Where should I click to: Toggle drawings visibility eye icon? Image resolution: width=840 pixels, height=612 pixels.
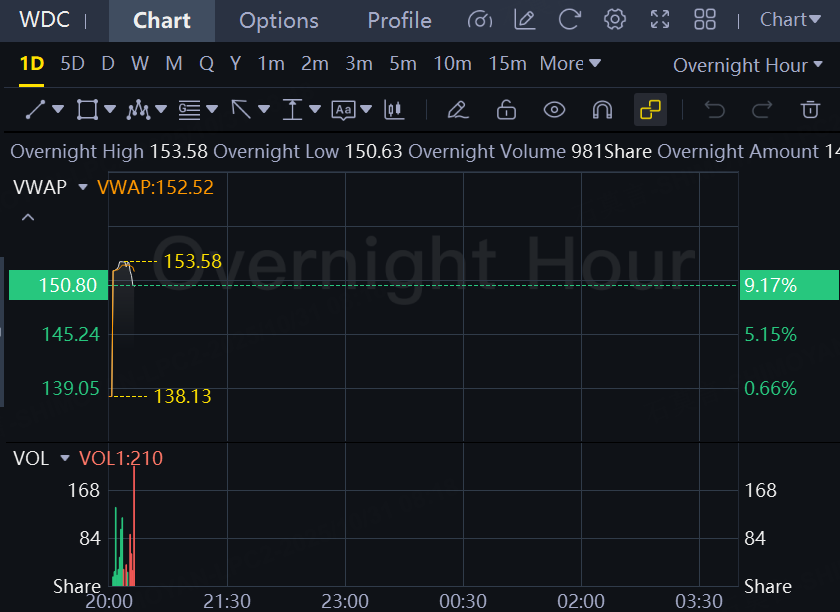[x=554, y=110]
